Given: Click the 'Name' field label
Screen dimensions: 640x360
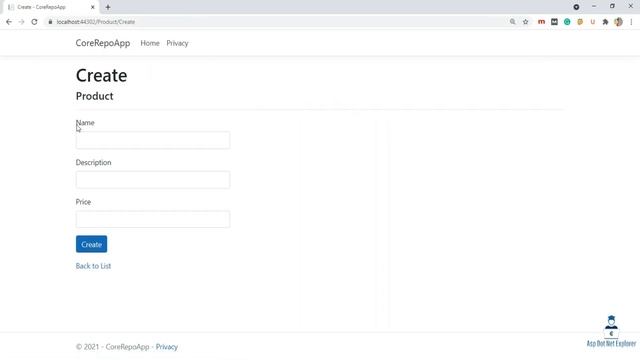Looking at the screenshot, I should click(x=85, y=122).
